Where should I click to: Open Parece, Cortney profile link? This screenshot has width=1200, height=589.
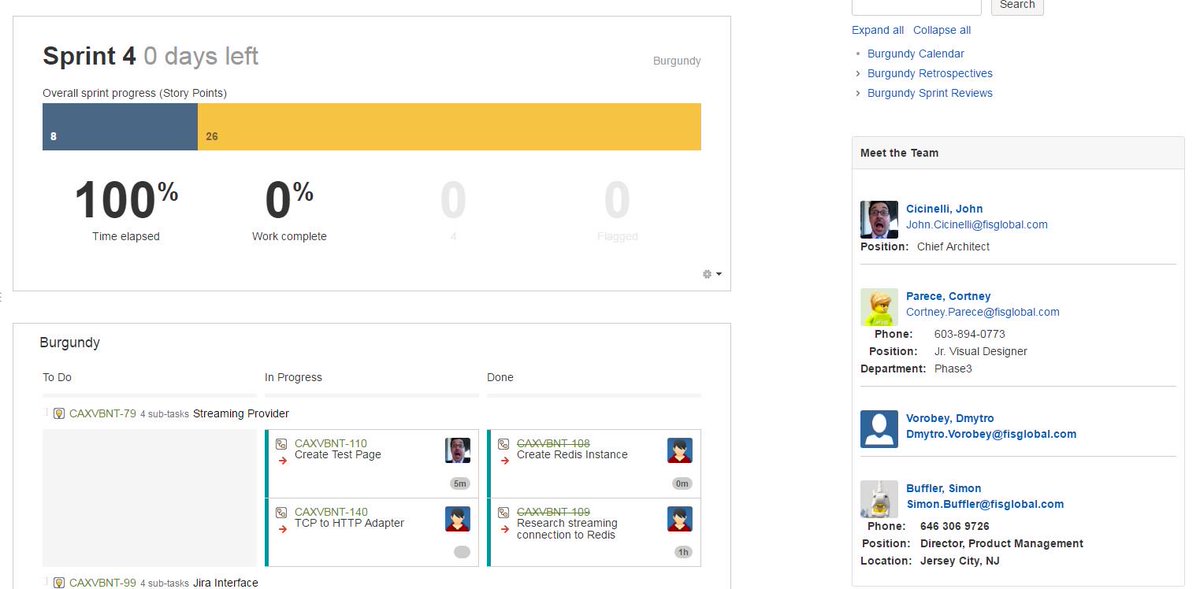[948, 296]
